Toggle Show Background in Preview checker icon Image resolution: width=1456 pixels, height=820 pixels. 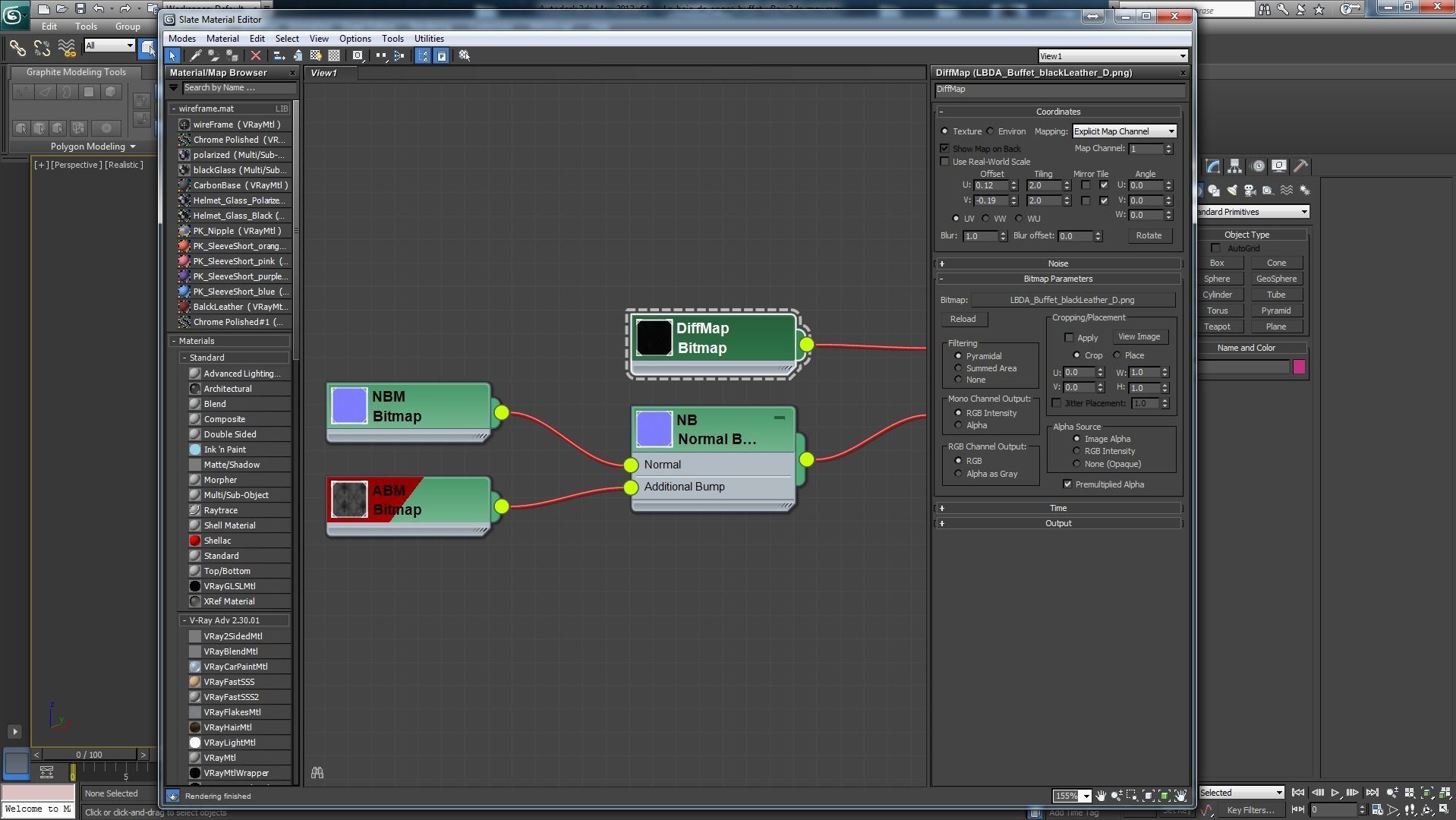[x=334, y=55]
